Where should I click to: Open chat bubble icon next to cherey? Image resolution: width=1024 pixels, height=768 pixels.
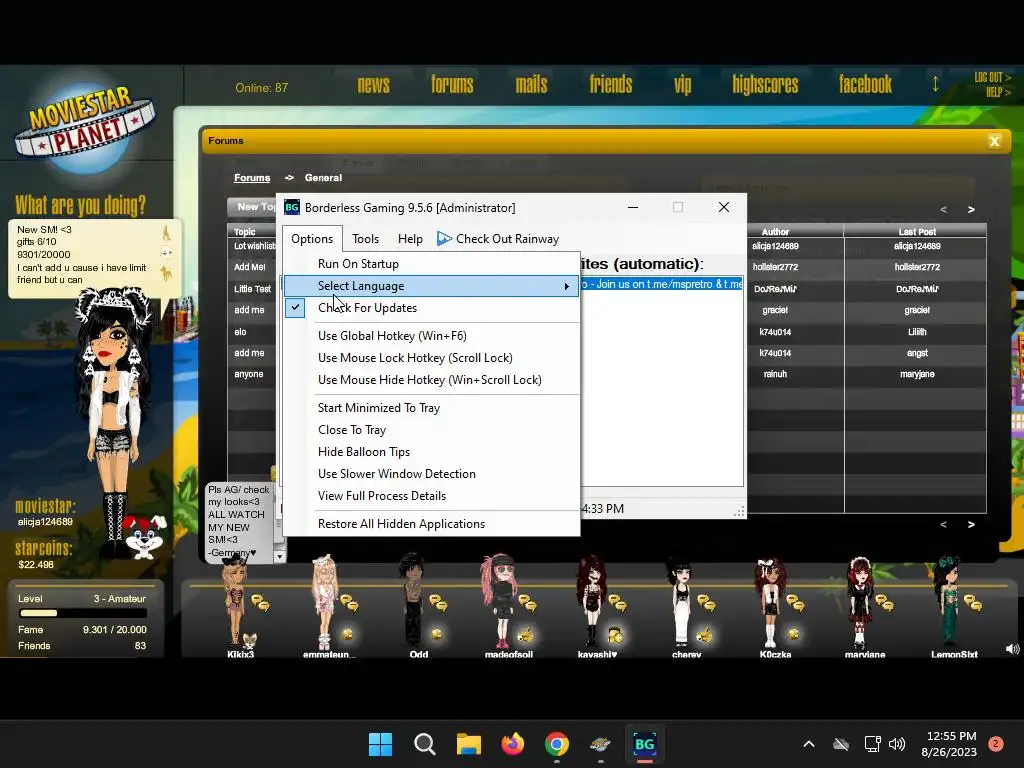[706, 603]
